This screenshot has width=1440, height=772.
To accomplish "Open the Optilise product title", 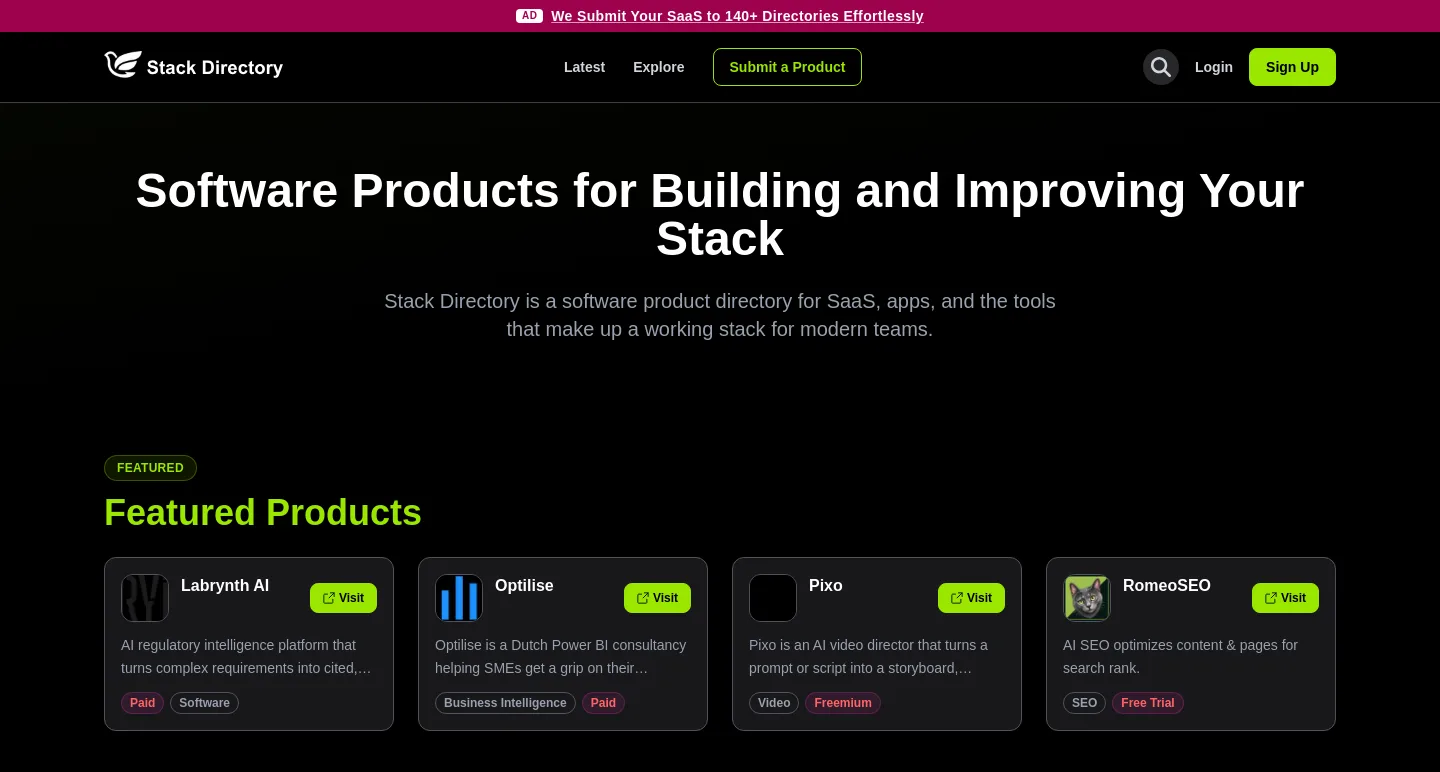I will [x=524, y=586].
